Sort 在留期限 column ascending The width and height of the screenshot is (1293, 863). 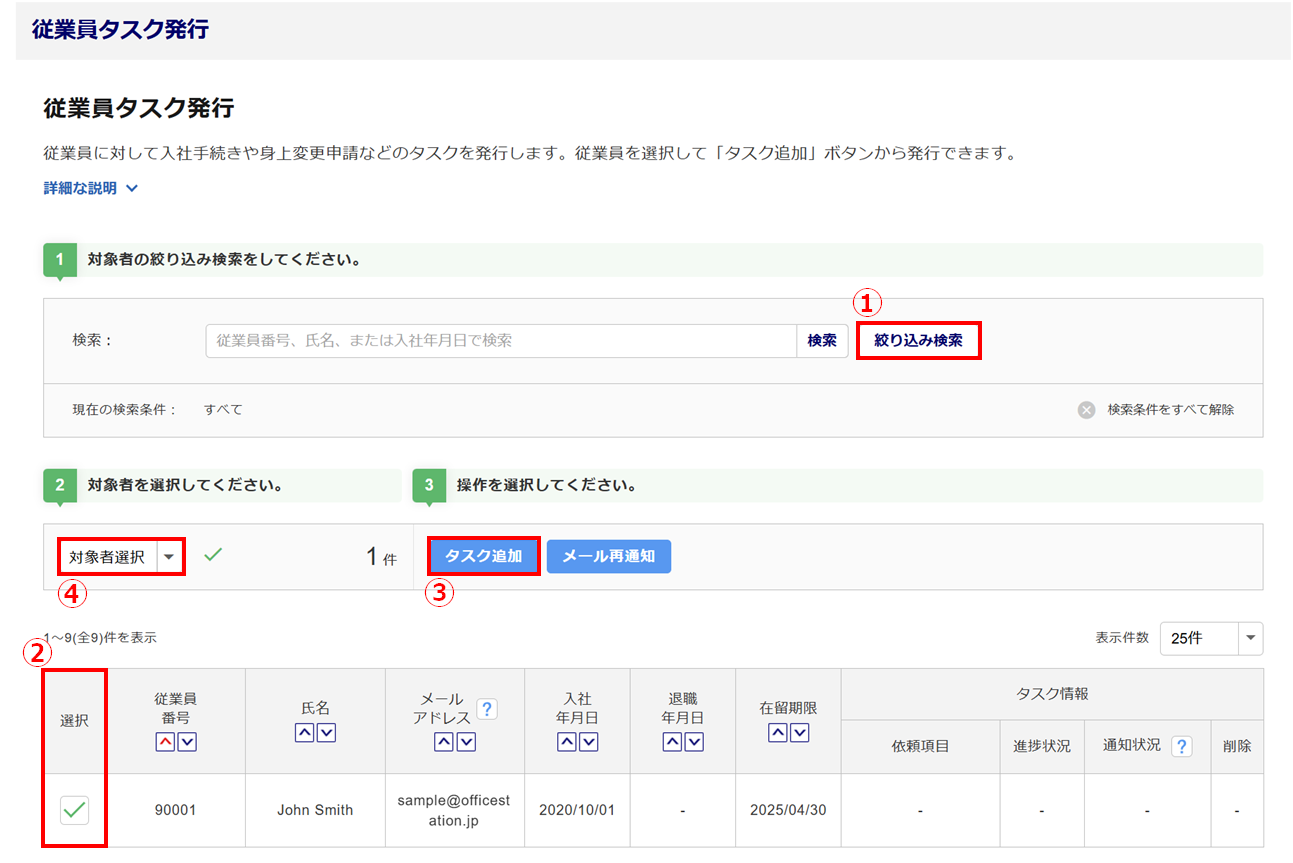click(x=777, y=733)
